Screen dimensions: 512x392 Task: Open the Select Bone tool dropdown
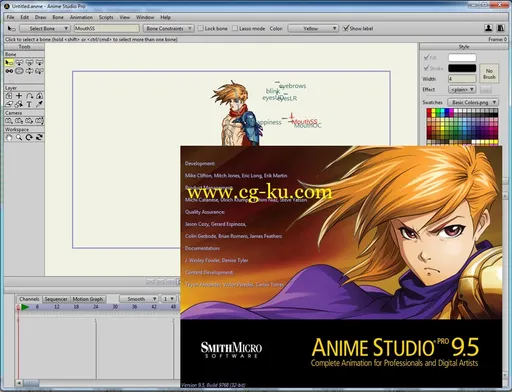(44, 29)
